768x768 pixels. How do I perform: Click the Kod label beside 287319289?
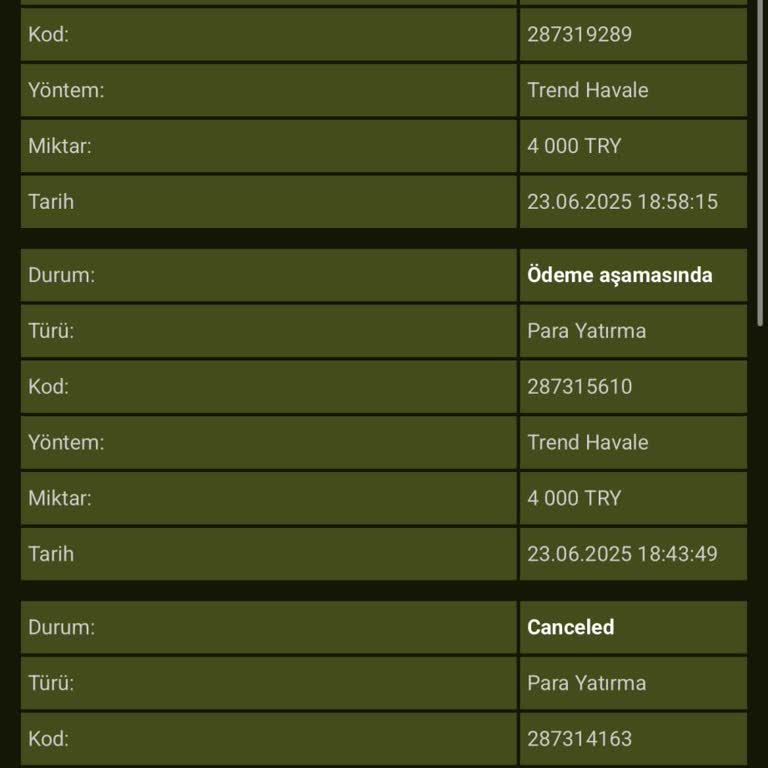click(48, 34)
